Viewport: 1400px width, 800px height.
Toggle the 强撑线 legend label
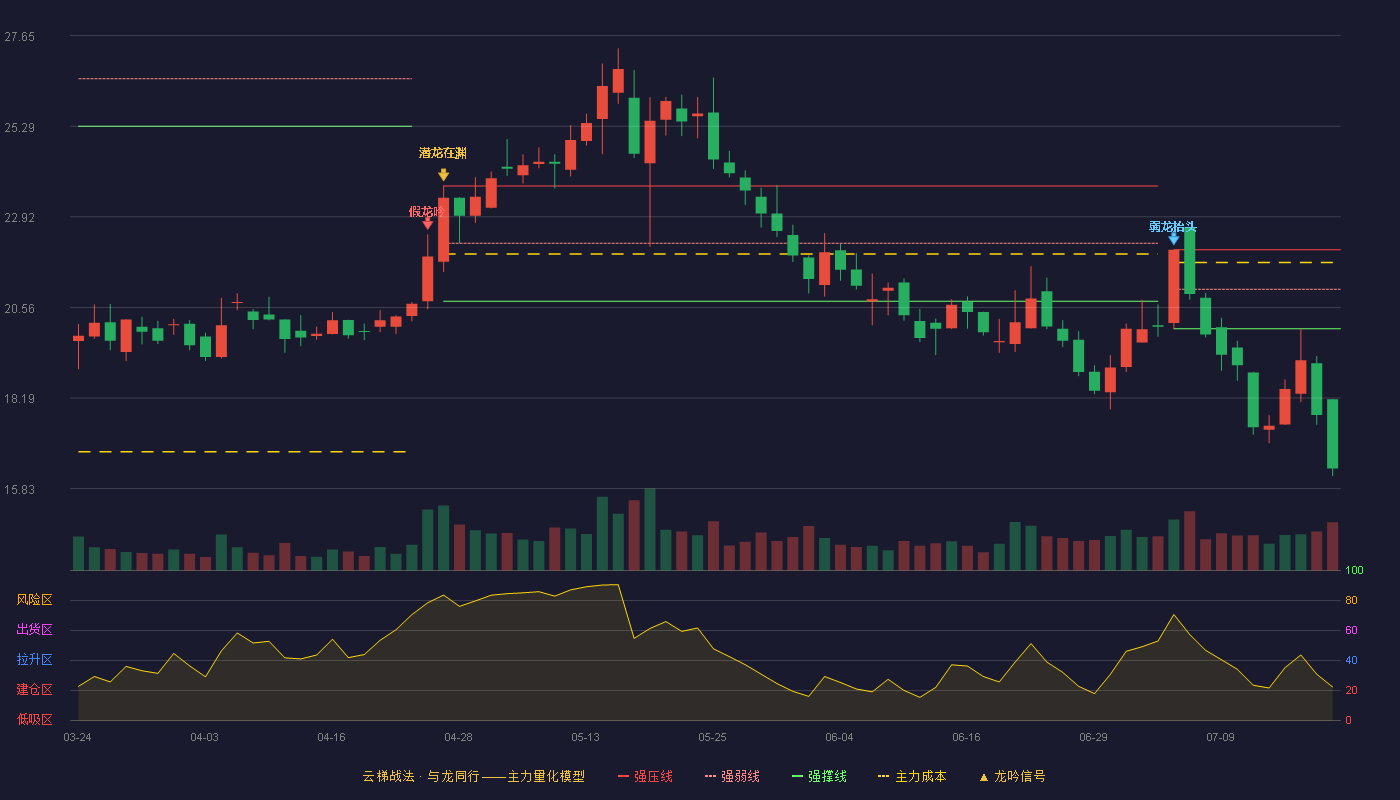pyautogui.click(x=827, y=777)
